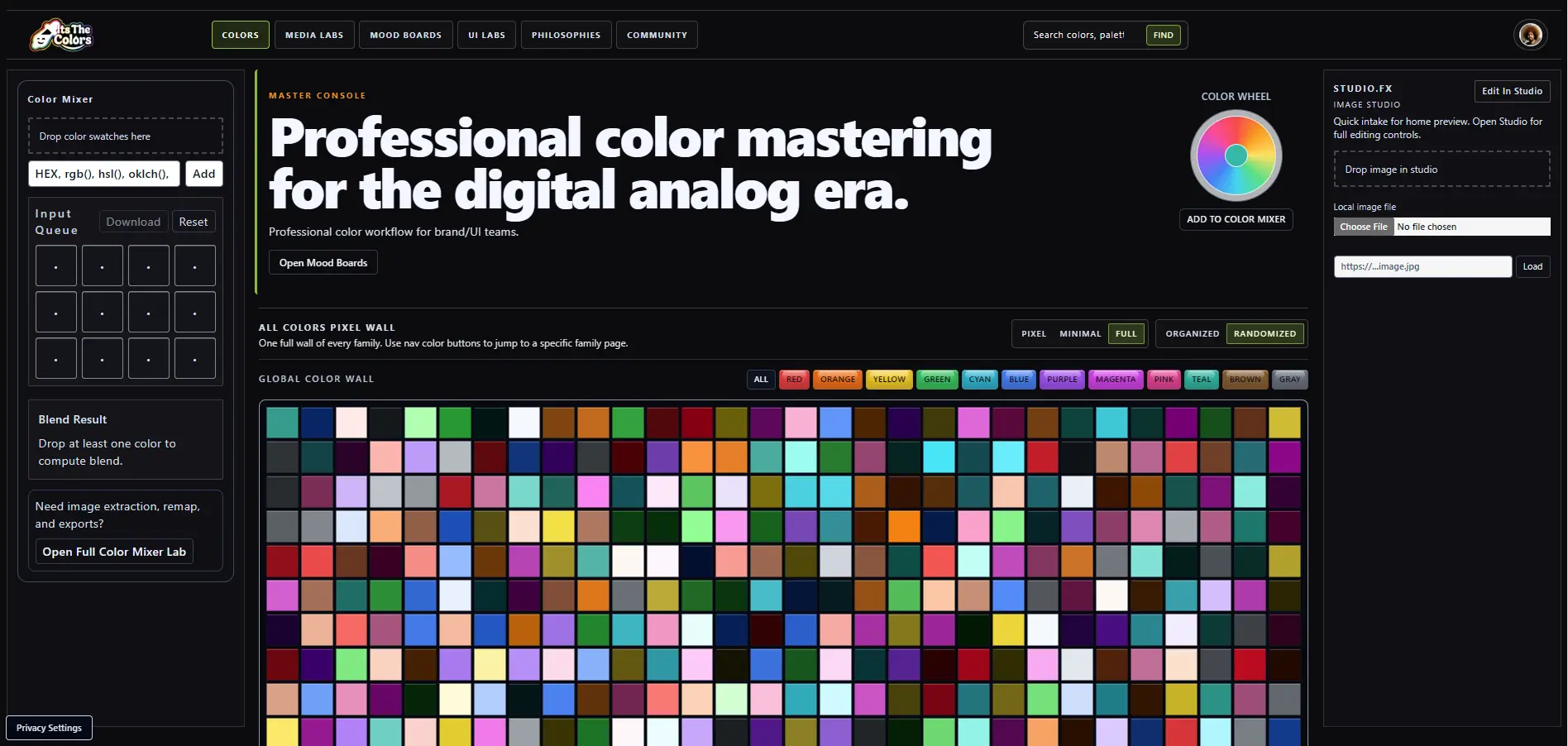1568x746 pixels.
Task: Click the FIND search button
Action: coord(1164,35)
